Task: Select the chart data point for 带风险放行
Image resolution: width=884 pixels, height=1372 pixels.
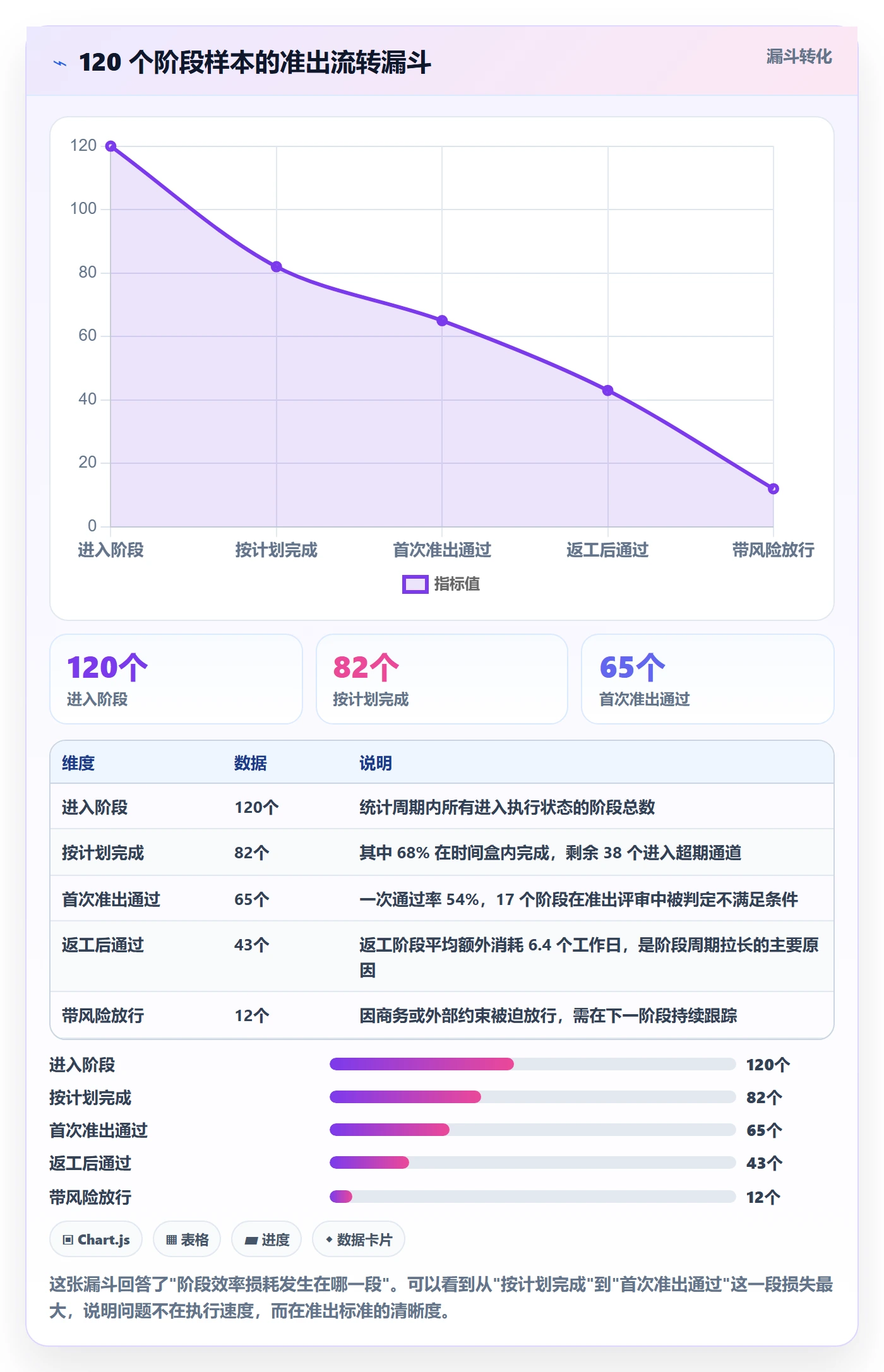Action: pyautogui.click(x=773, y=488)
